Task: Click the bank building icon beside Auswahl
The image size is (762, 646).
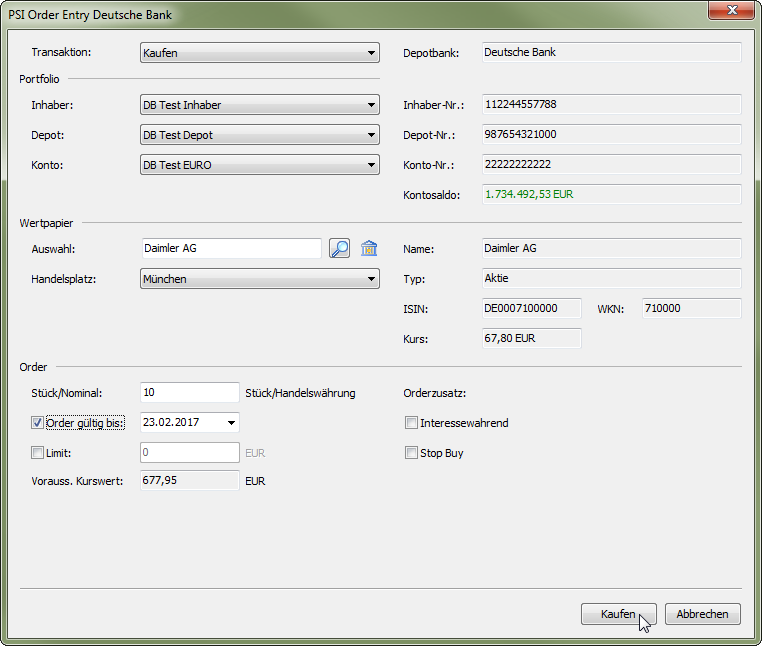Action: pyautogui.click(x=369, y=249)
